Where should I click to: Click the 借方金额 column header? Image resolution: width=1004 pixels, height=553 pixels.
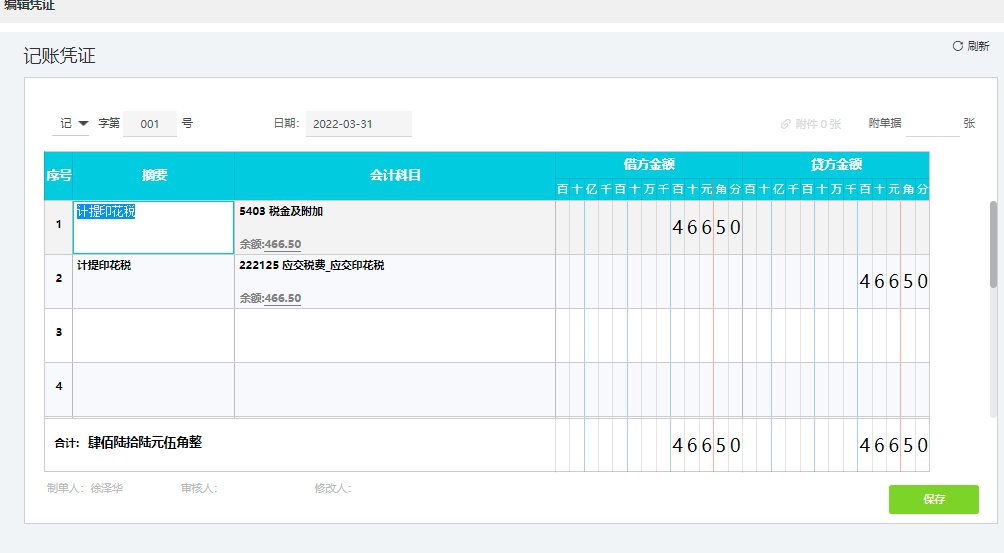click(649, 164)
